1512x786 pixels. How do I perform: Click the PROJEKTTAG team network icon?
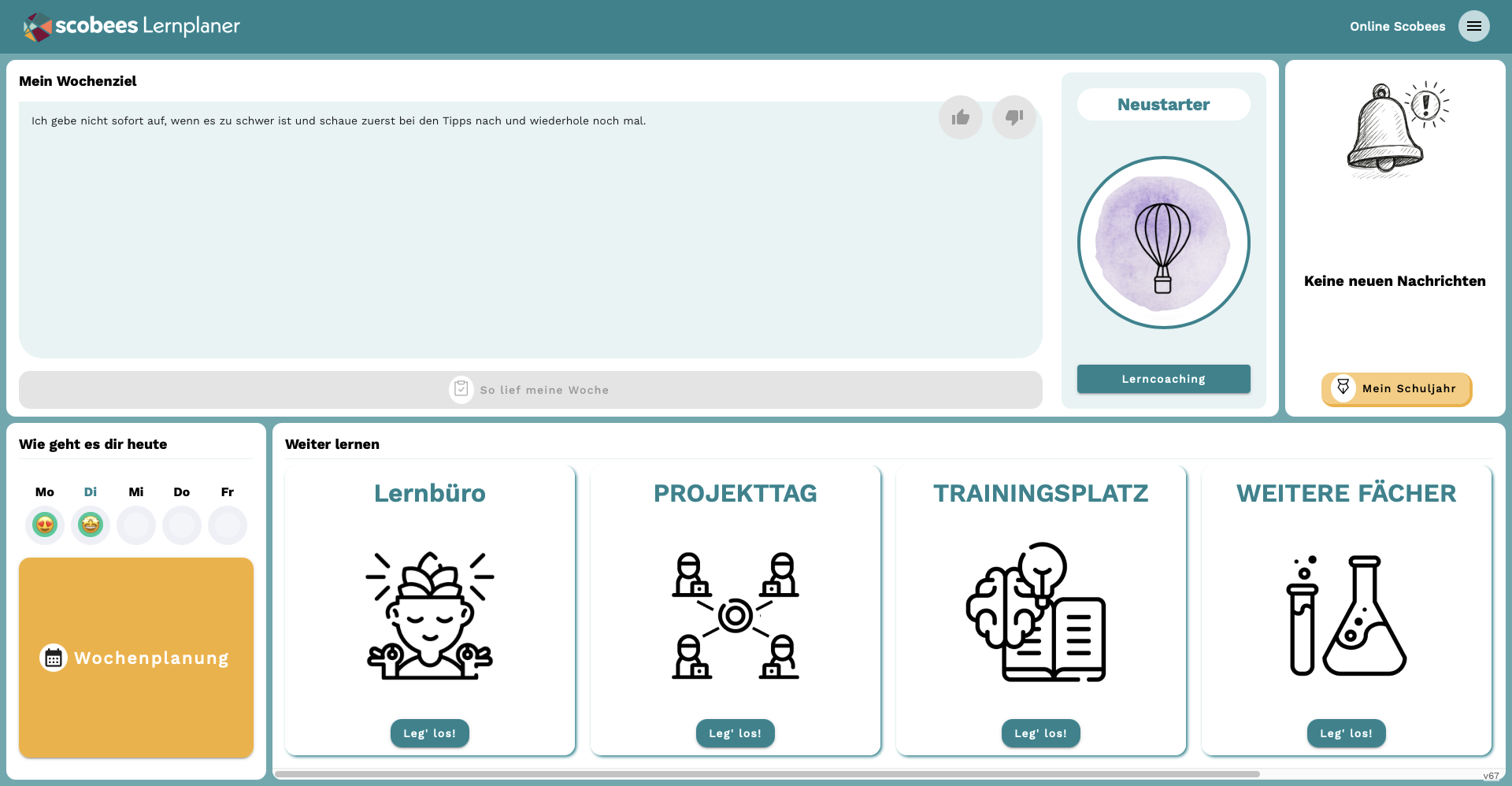point(736,614)
